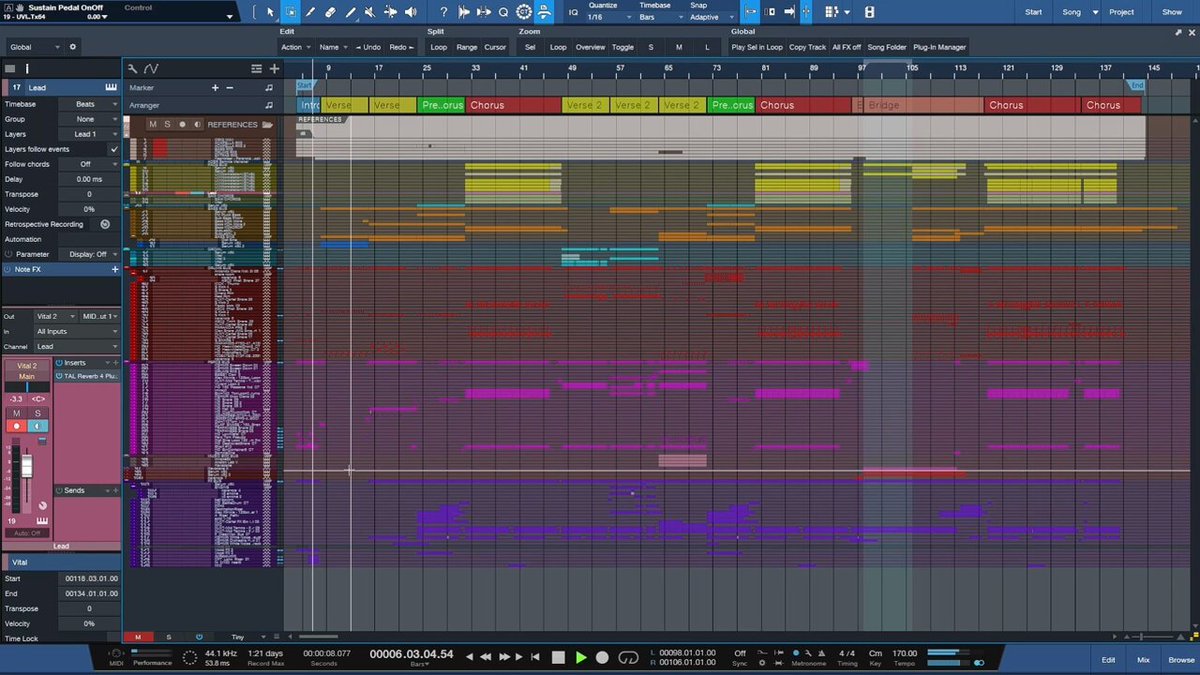Click the loop playback button
Screen dimensions: 1200x675
(x=629, y=657)
